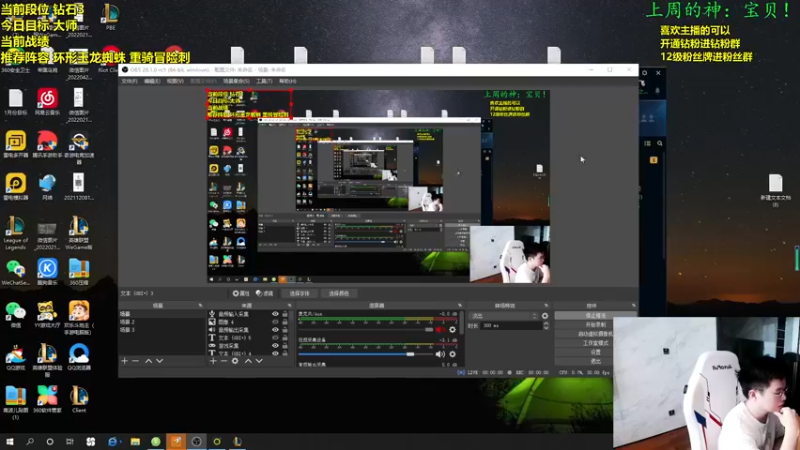
Task: Move the scene up in the list
Action: (x=148, y=361)
